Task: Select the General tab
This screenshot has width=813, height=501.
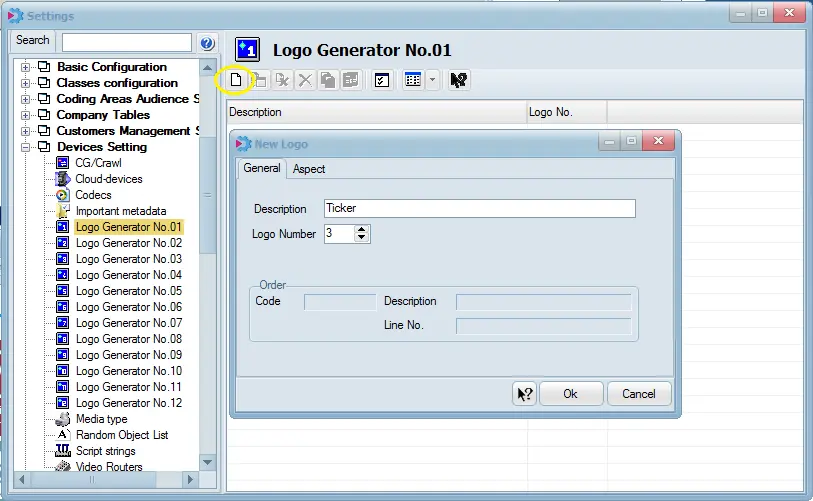Action: pyautogui.click(x=262, y=168)
